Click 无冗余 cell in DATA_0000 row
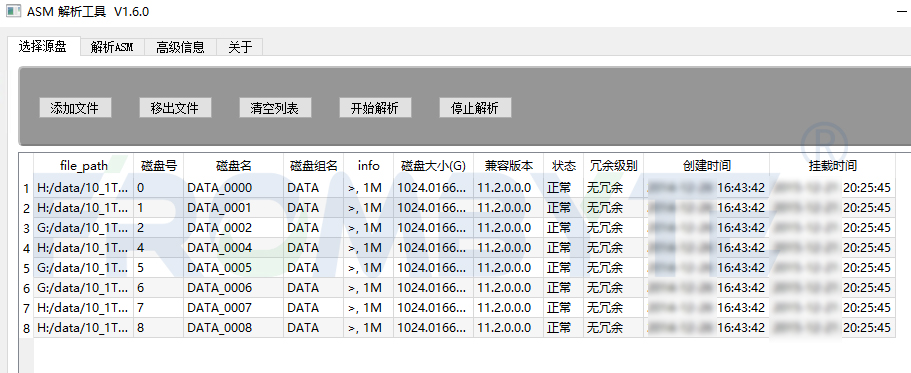Image resolution: width=911 pixels, height=373 pixels. [x=613, y=188]
